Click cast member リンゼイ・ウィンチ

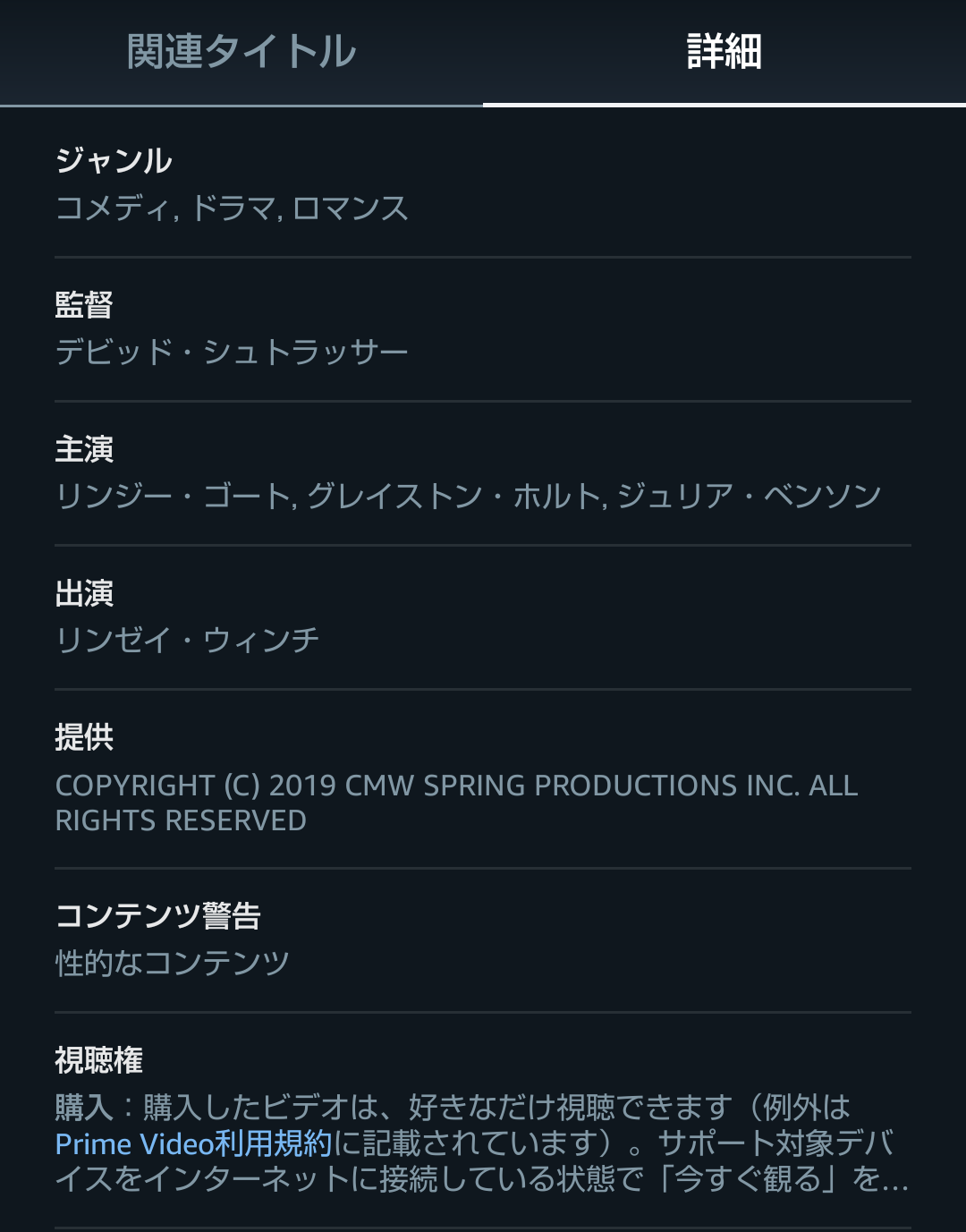coord(187,641)
